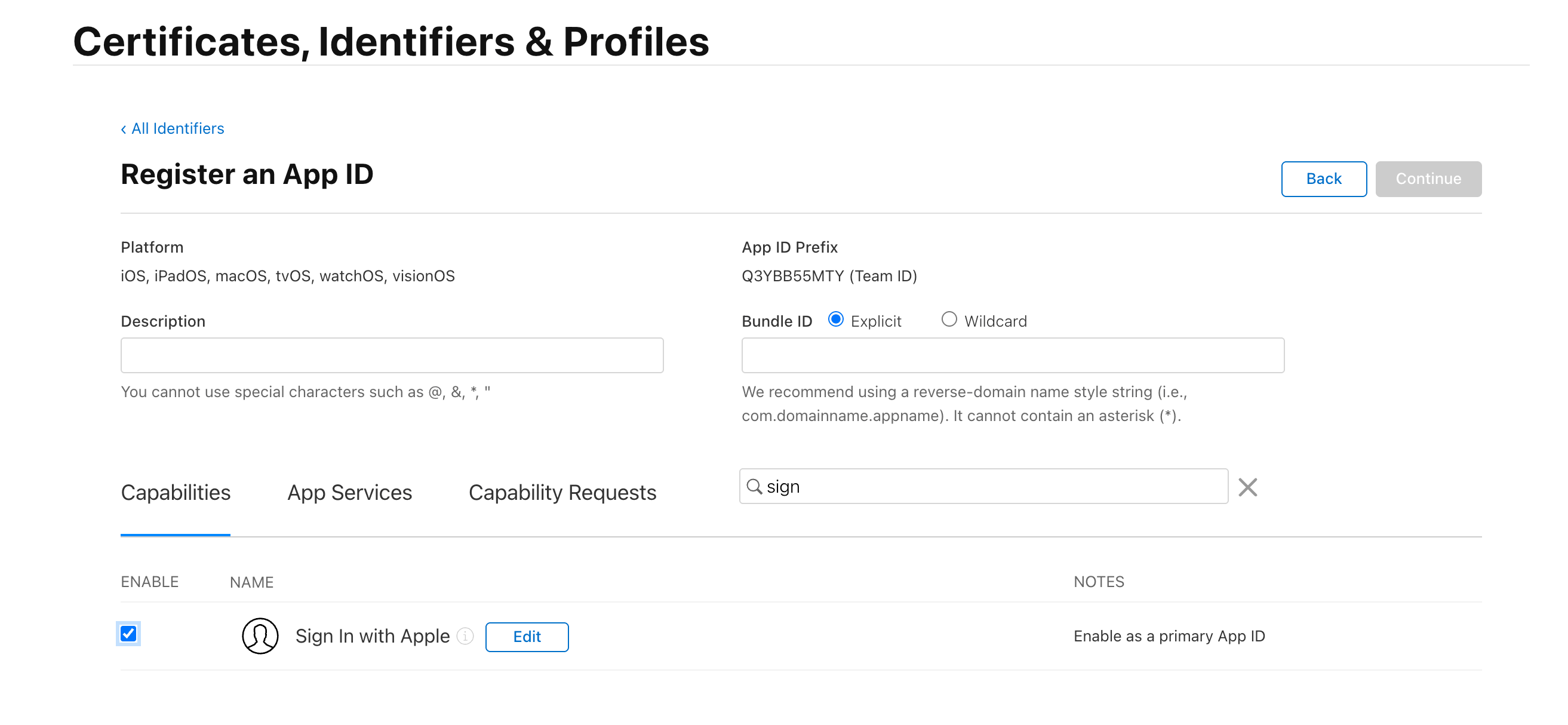Open the Capability Requests tab

click(x=562, y=493)
